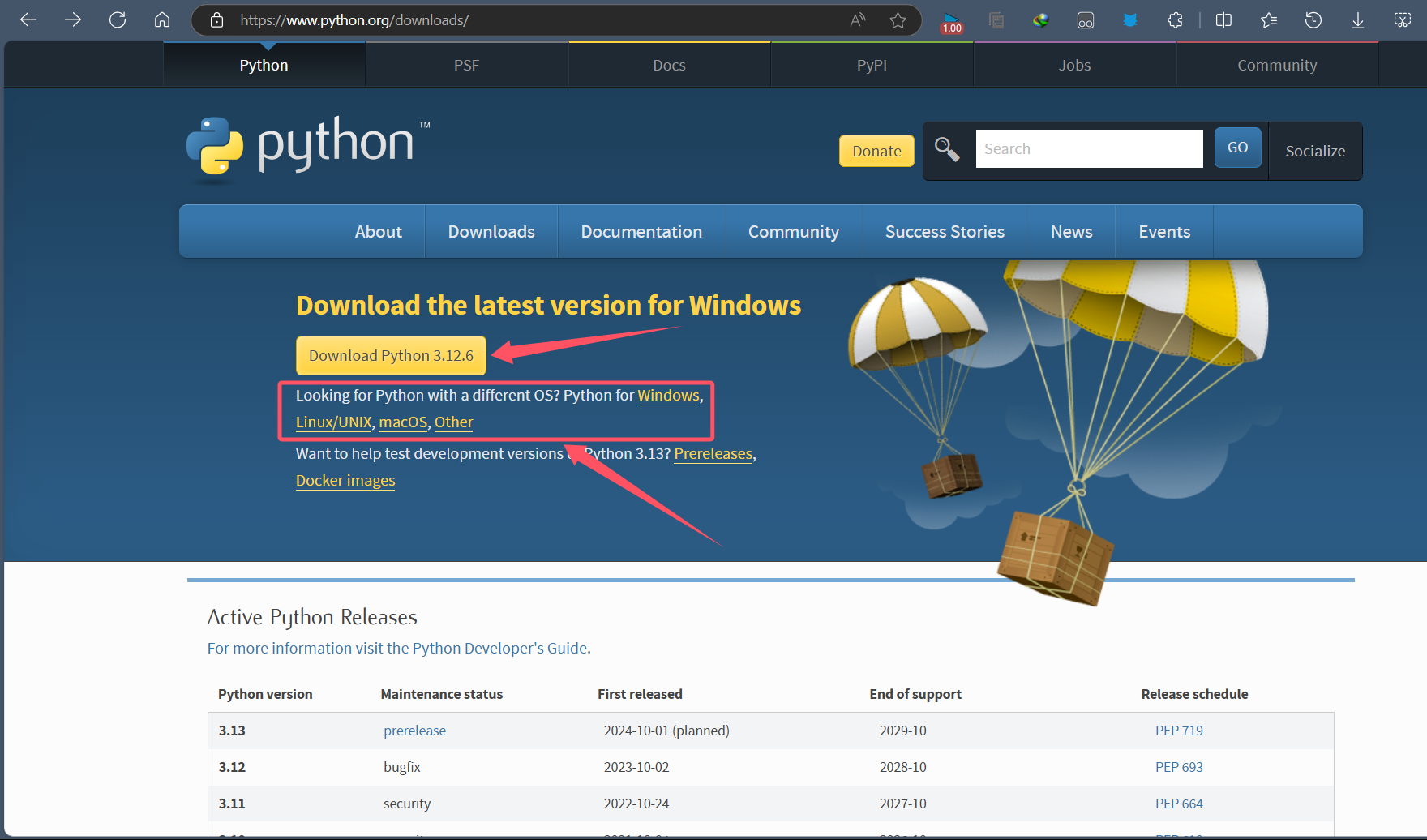
Task: Toggle split screen view icon
Action: (x=1223, y=20)
